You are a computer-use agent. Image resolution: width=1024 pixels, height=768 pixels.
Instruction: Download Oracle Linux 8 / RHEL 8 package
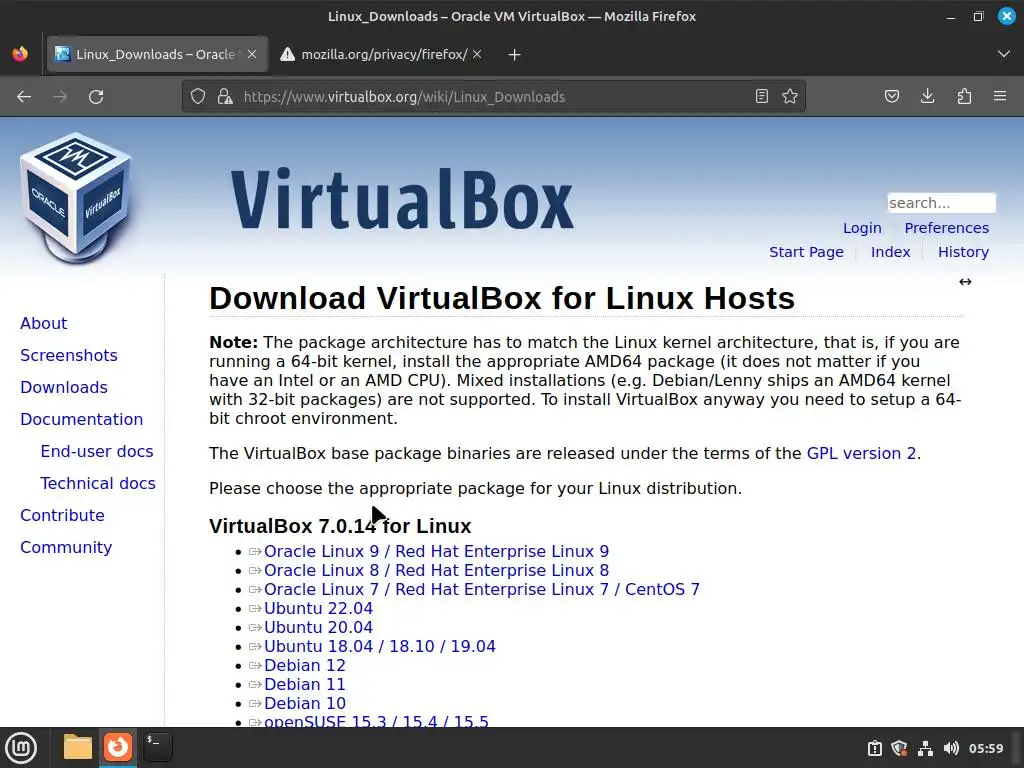pyautogui.click(x=436, y=570)
